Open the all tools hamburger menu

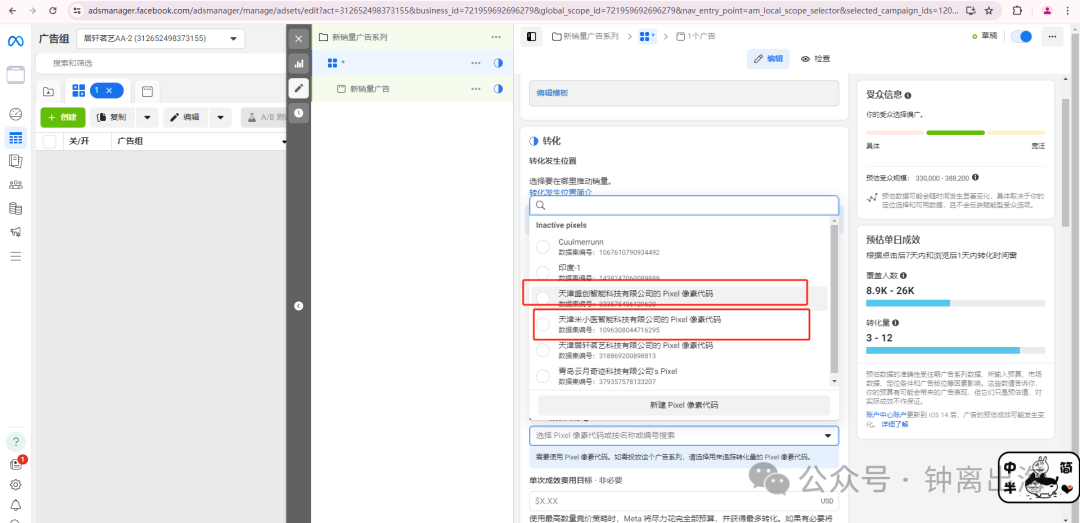16,256
